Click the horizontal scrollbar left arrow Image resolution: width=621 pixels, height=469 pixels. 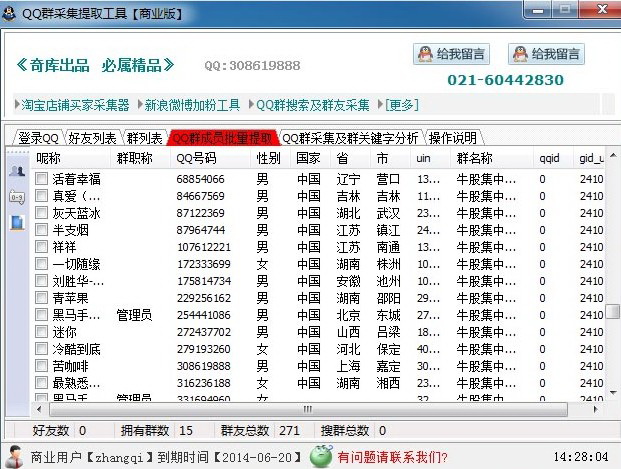[39, 409]
